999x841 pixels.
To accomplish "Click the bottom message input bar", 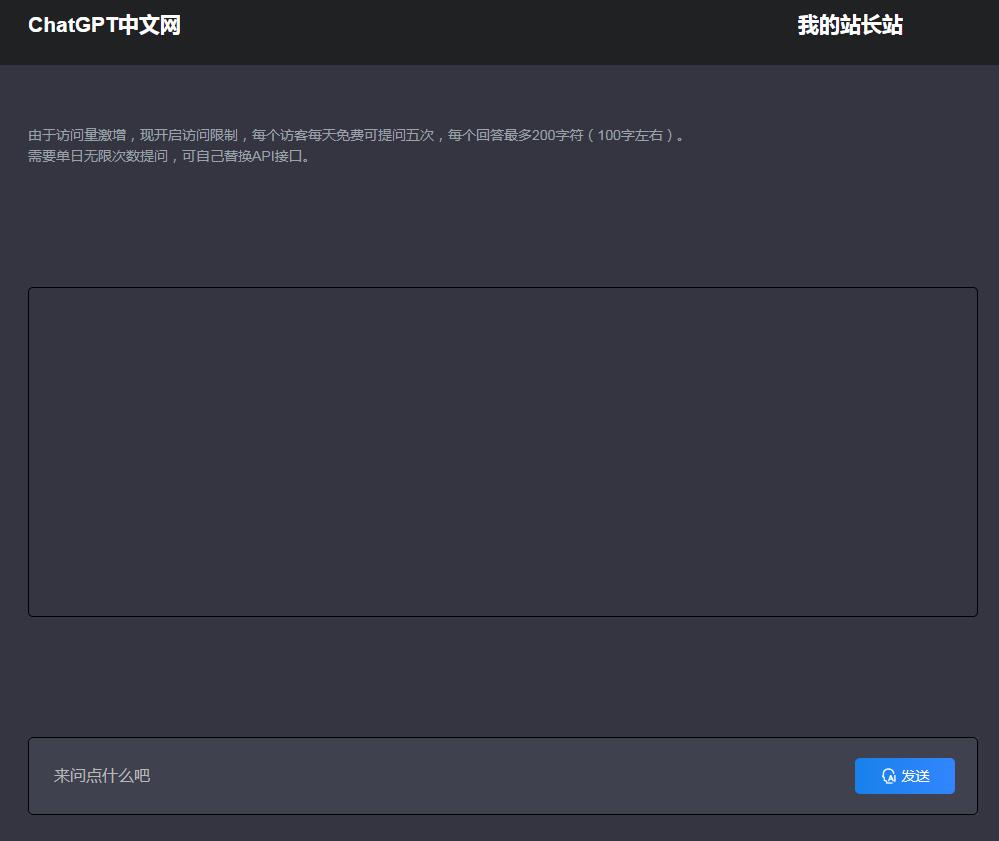I will [400, 776].
